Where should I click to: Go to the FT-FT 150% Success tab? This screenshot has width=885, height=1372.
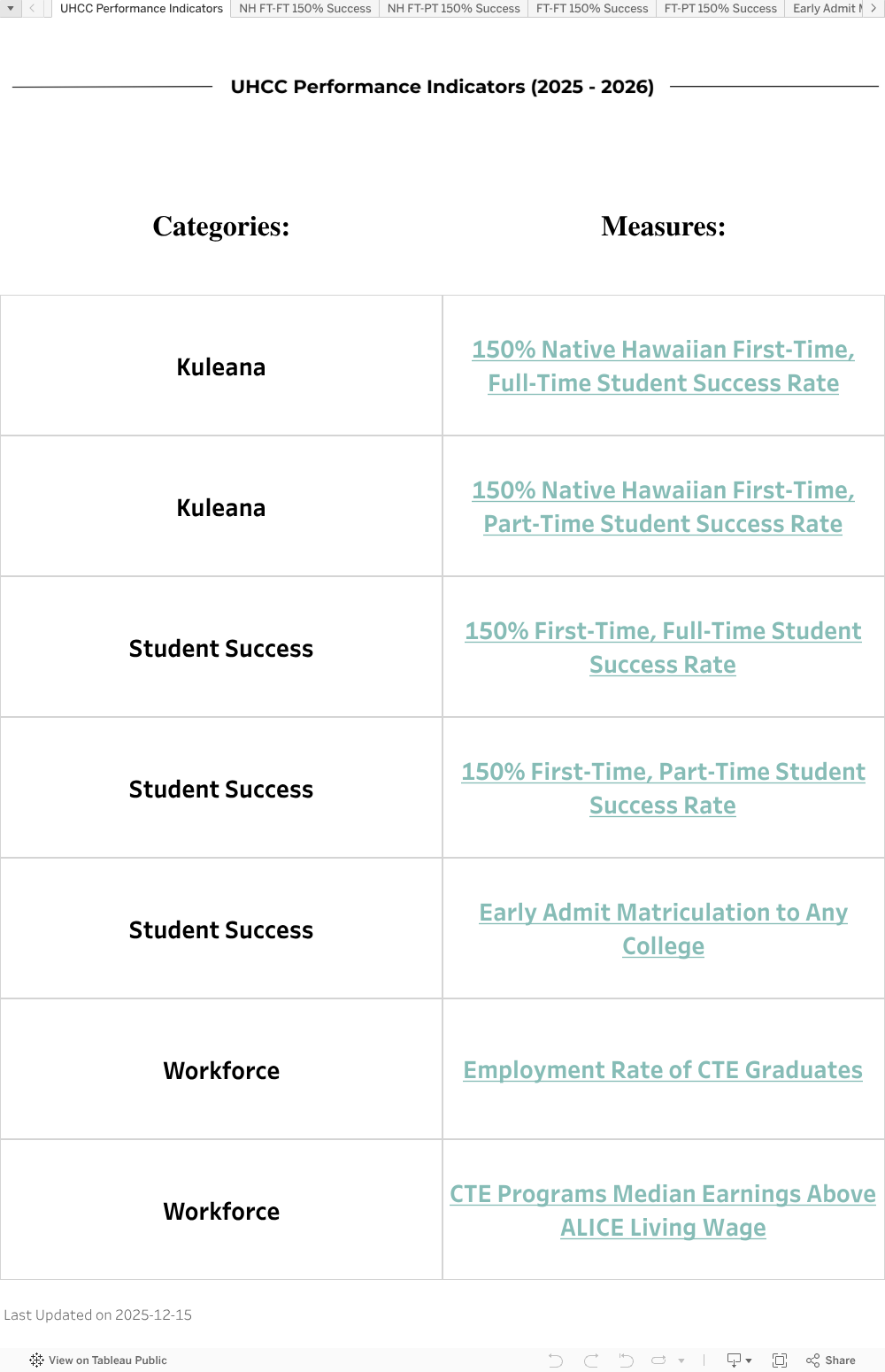[x=592, y=9]
